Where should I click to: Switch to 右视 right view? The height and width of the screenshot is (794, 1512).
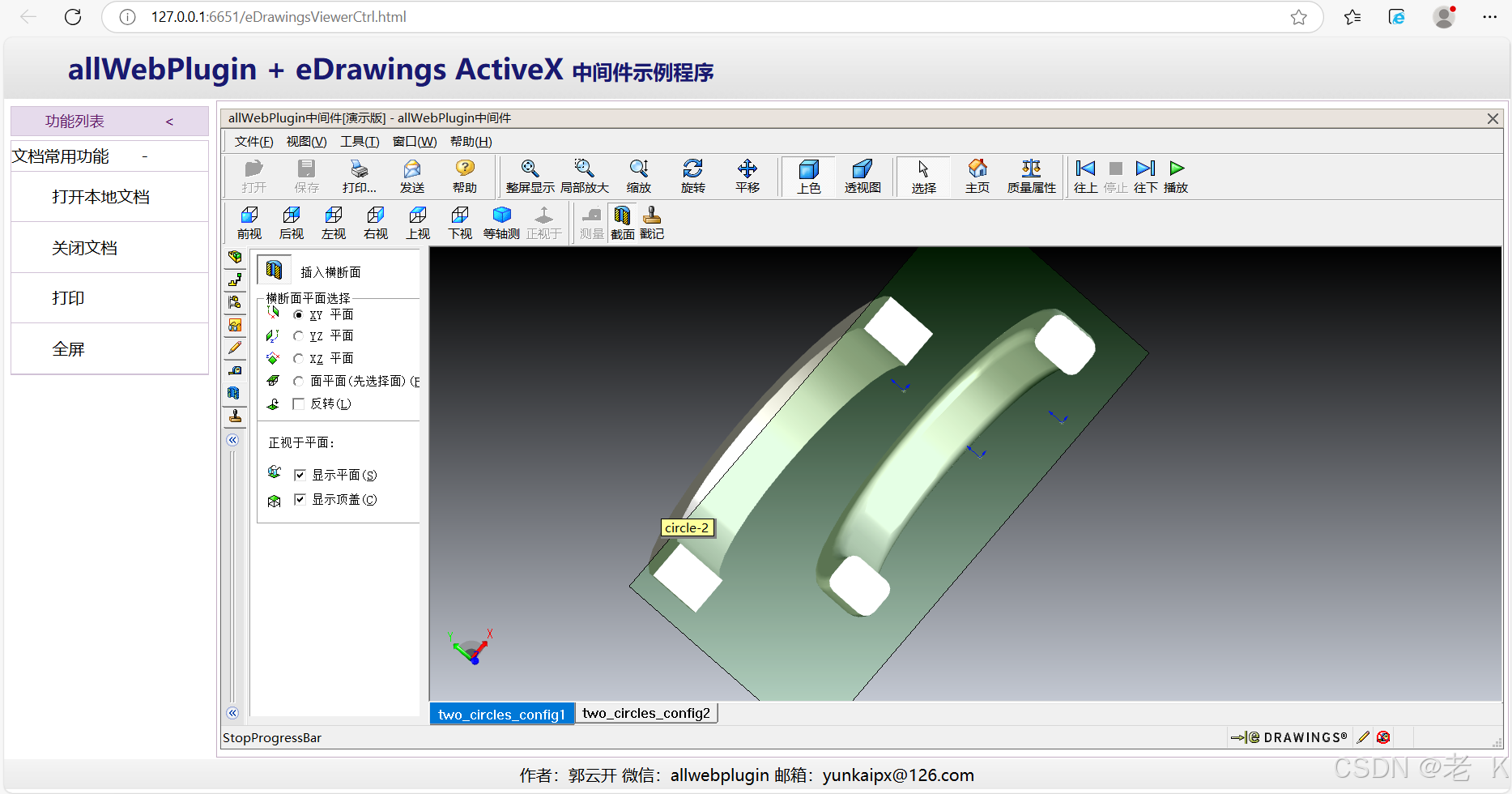[376, 222]
